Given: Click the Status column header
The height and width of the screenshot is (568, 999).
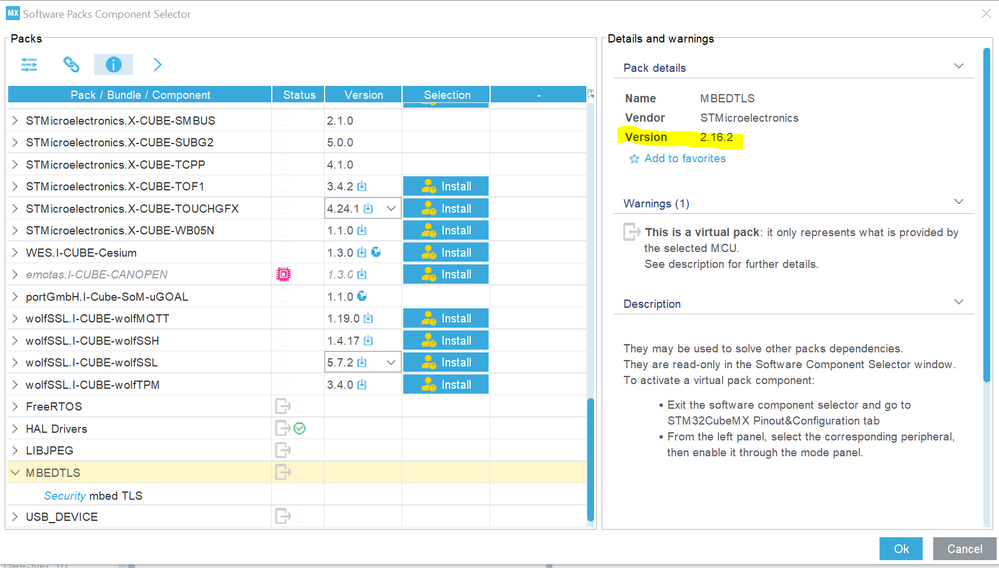Looking at the screenshot, I should tap(299, 94).
